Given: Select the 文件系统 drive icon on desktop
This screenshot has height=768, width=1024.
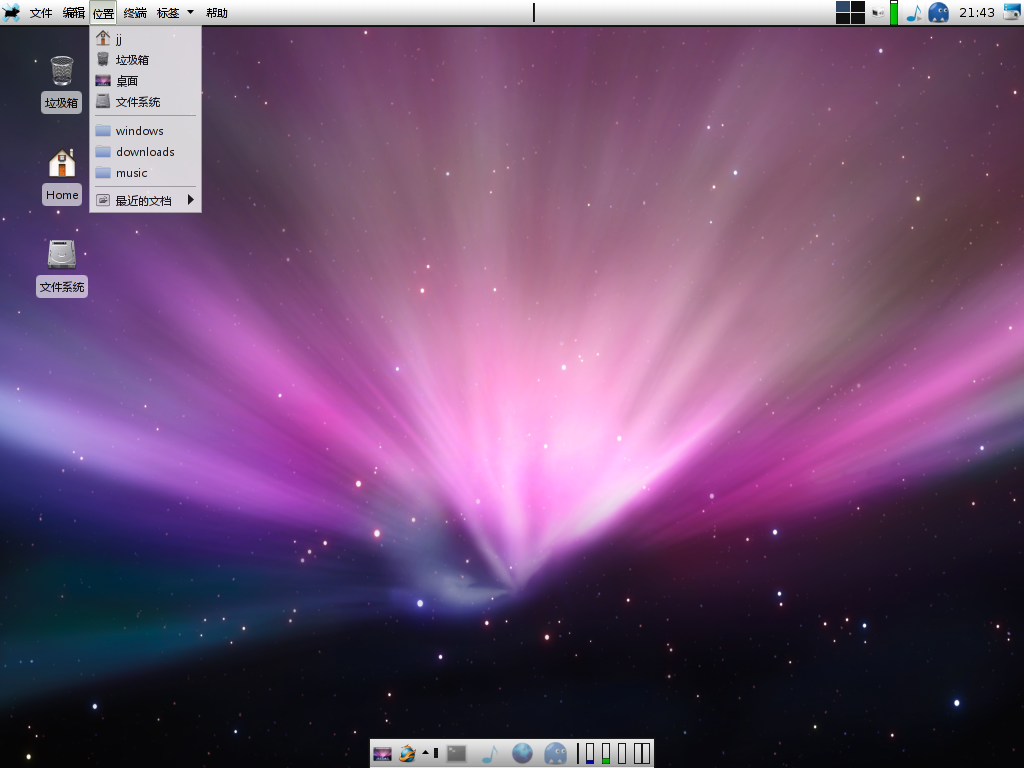Looking at the screenshot, I should point(62,255).
